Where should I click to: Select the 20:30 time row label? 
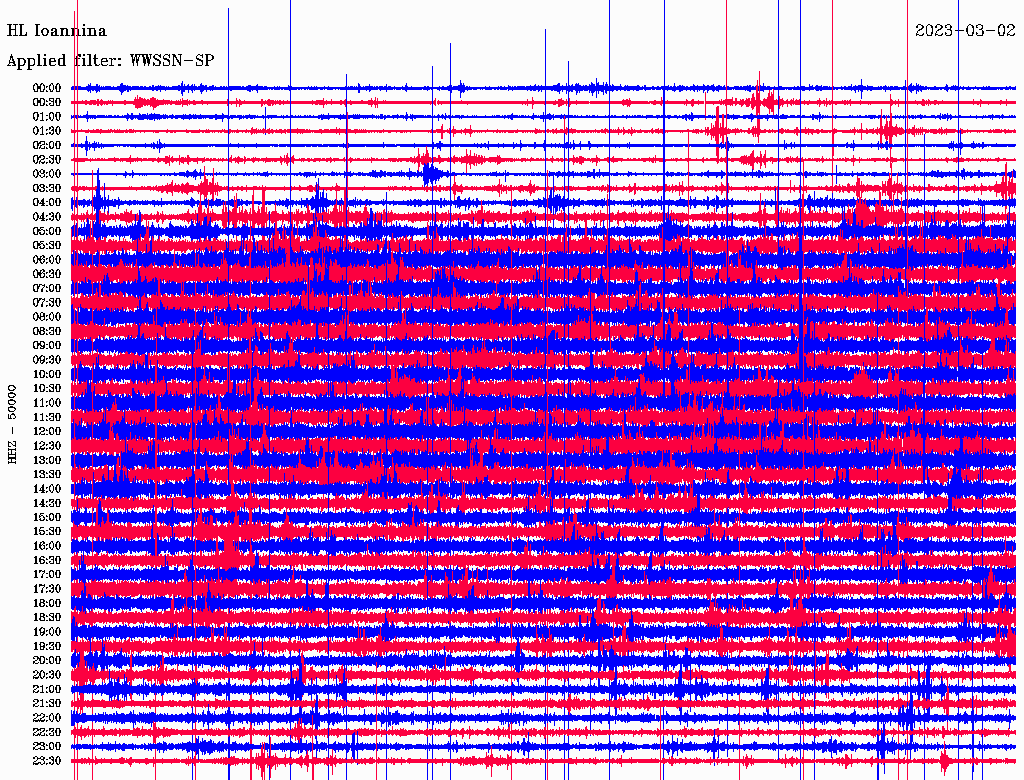47,675
